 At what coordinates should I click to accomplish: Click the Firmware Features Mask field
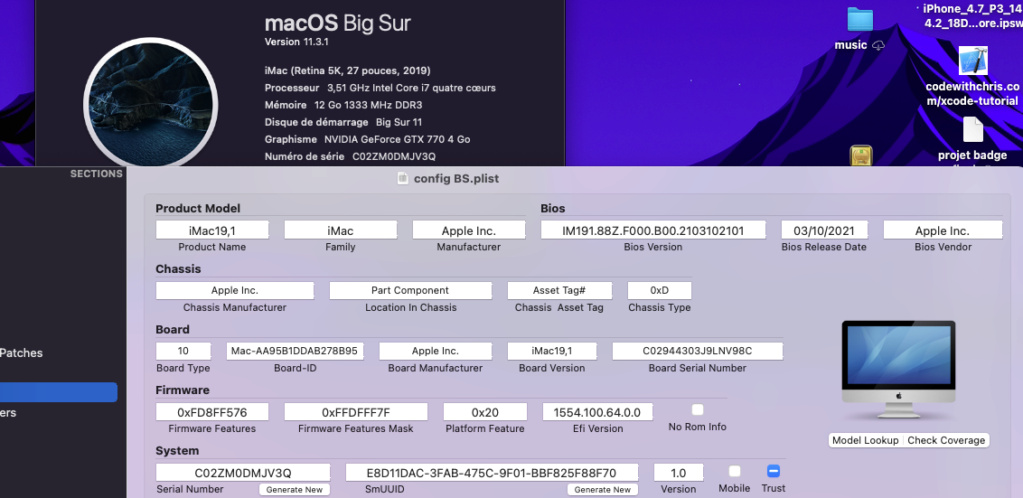coord(356,412)
